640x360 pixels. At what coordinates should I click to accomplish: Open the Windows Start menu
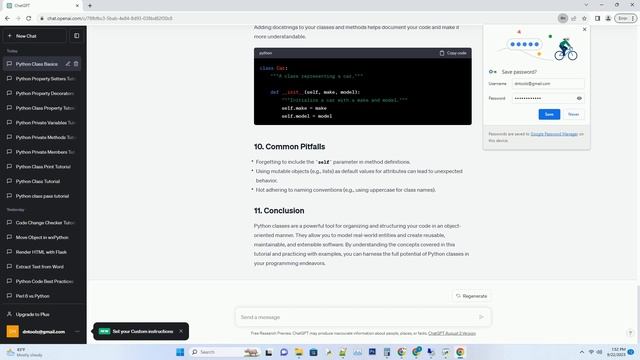180,352
